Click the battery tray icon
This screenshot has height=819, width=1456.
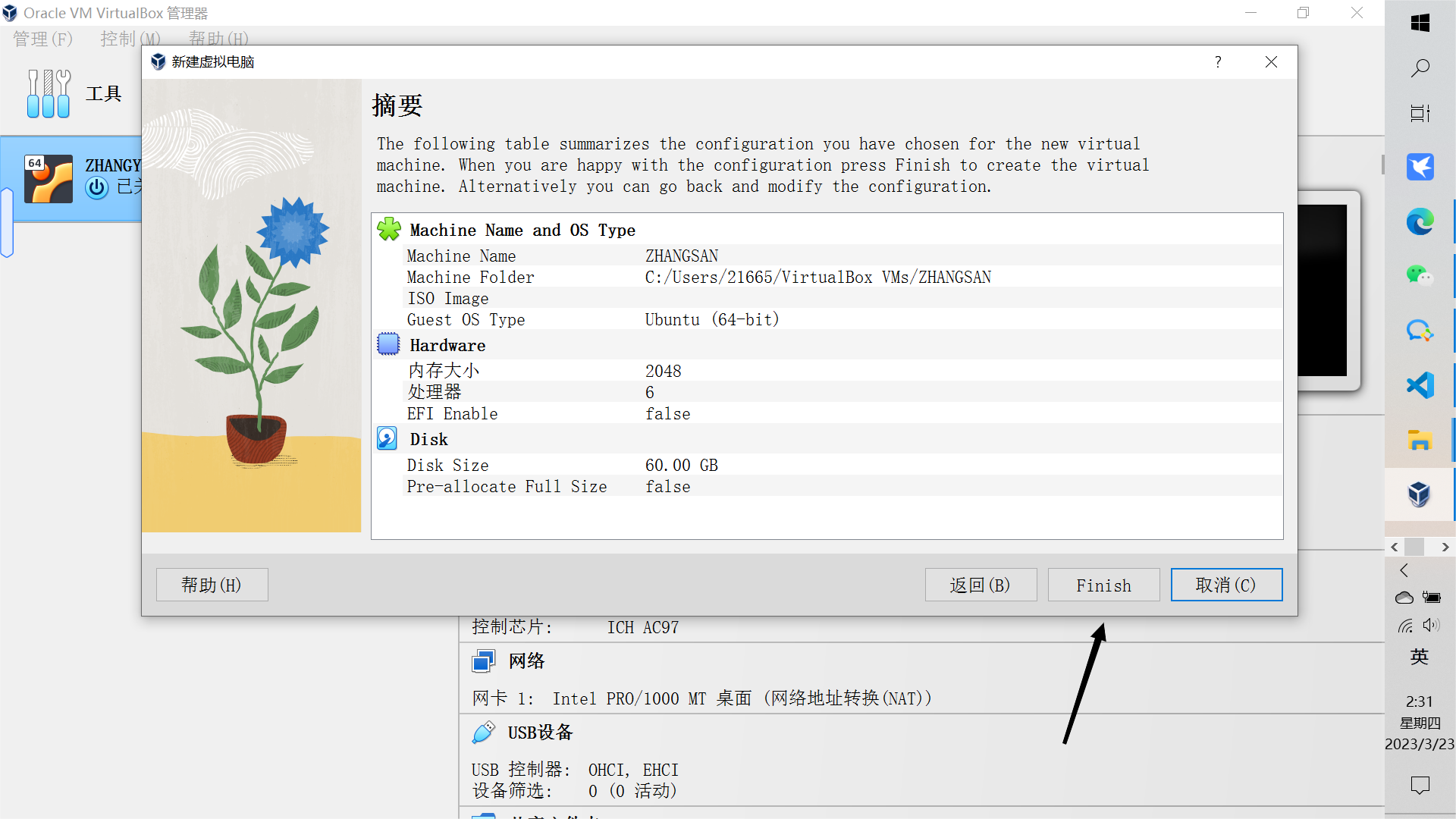(1432, 598)
